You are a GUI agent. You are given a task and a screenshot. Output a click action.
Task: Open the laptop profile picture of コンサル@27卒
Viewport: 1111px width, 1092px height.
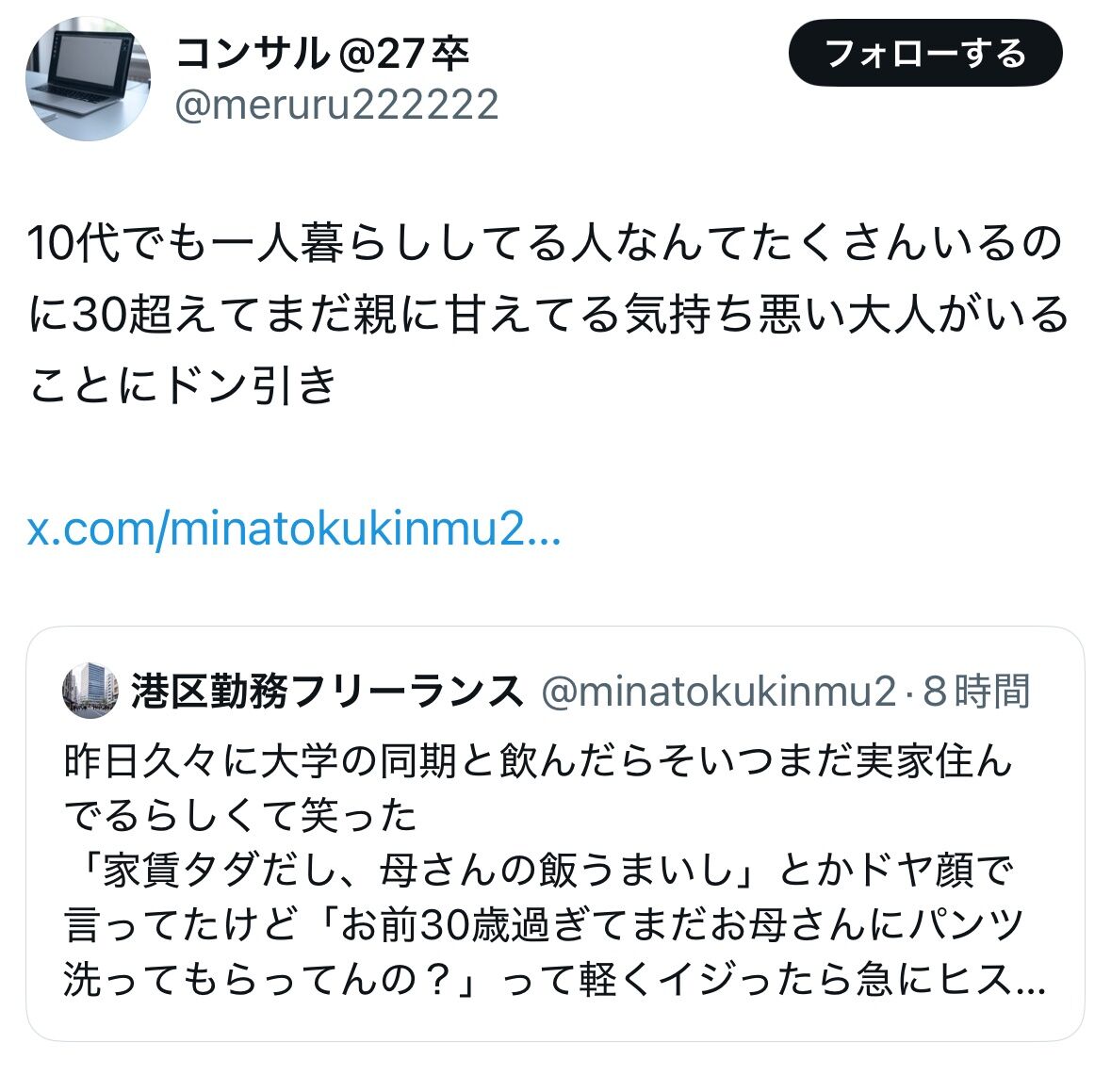click(88, 78)
